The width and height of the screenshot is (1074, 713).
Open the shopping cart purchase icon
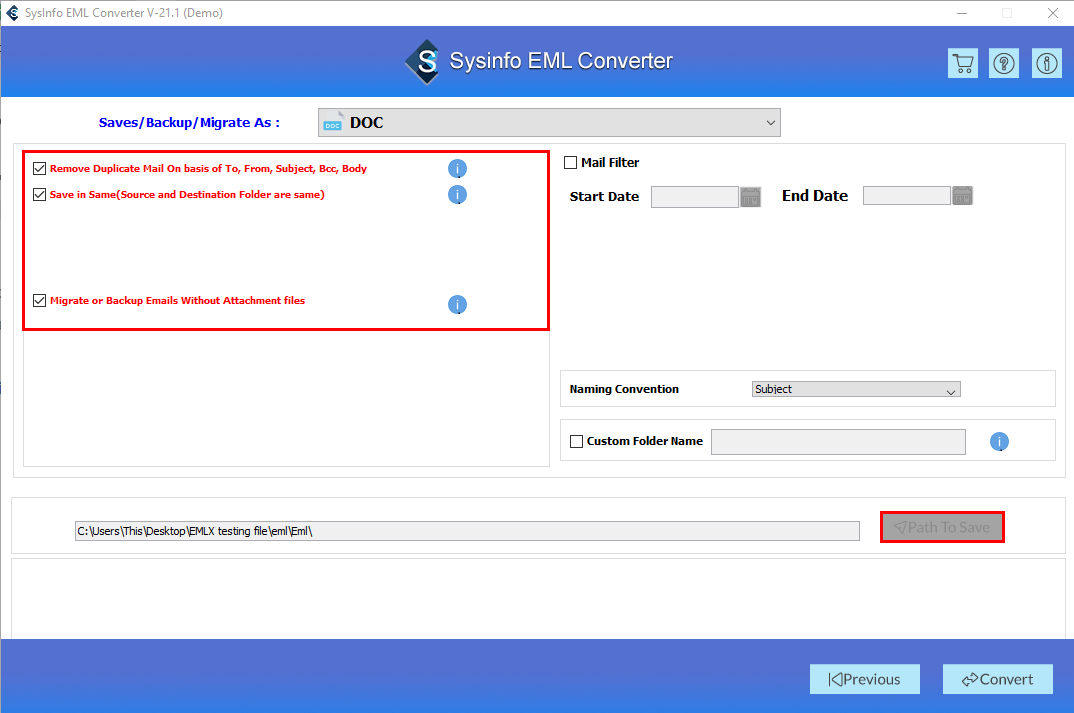[962, 62]
